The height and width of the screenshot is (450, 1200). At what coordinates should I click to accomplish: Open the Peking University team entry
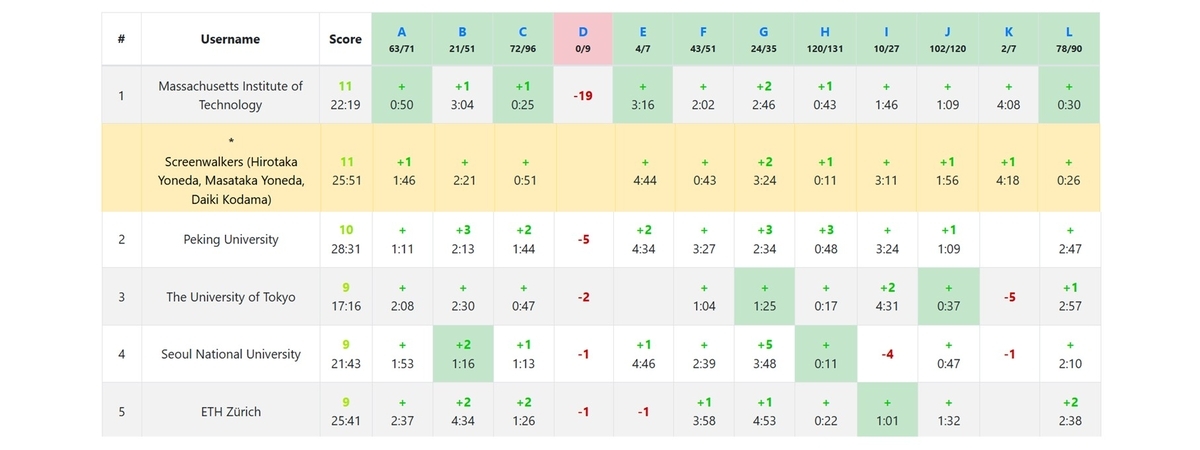click(x=230, y=240)
